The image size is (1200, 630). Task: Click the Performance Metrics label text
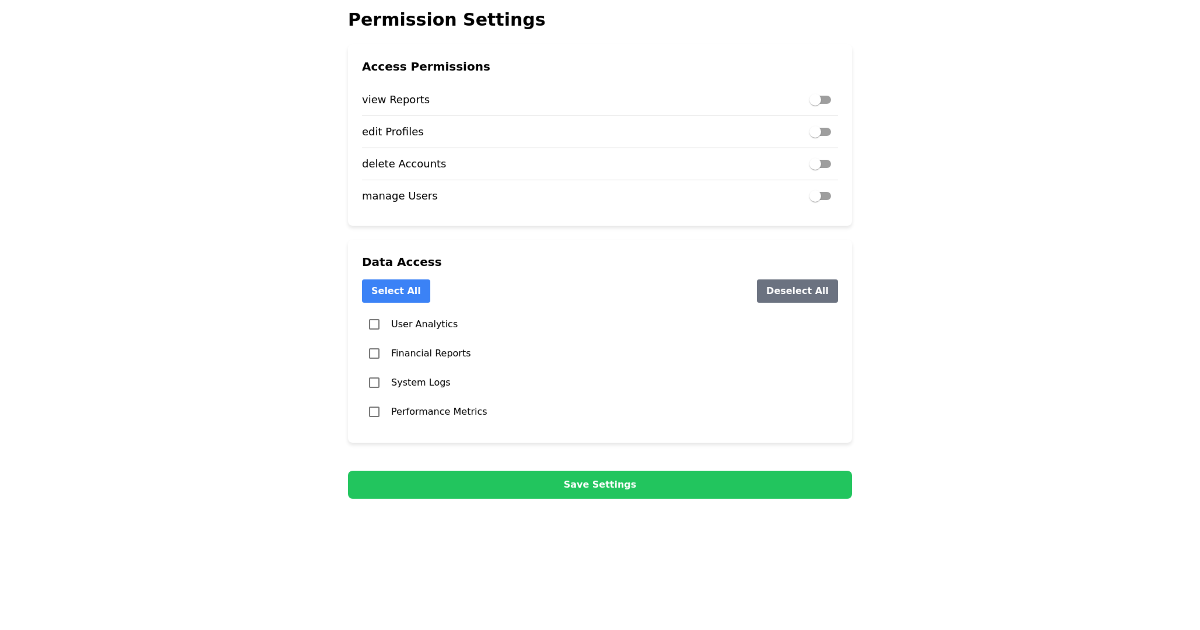click(439, 411)
